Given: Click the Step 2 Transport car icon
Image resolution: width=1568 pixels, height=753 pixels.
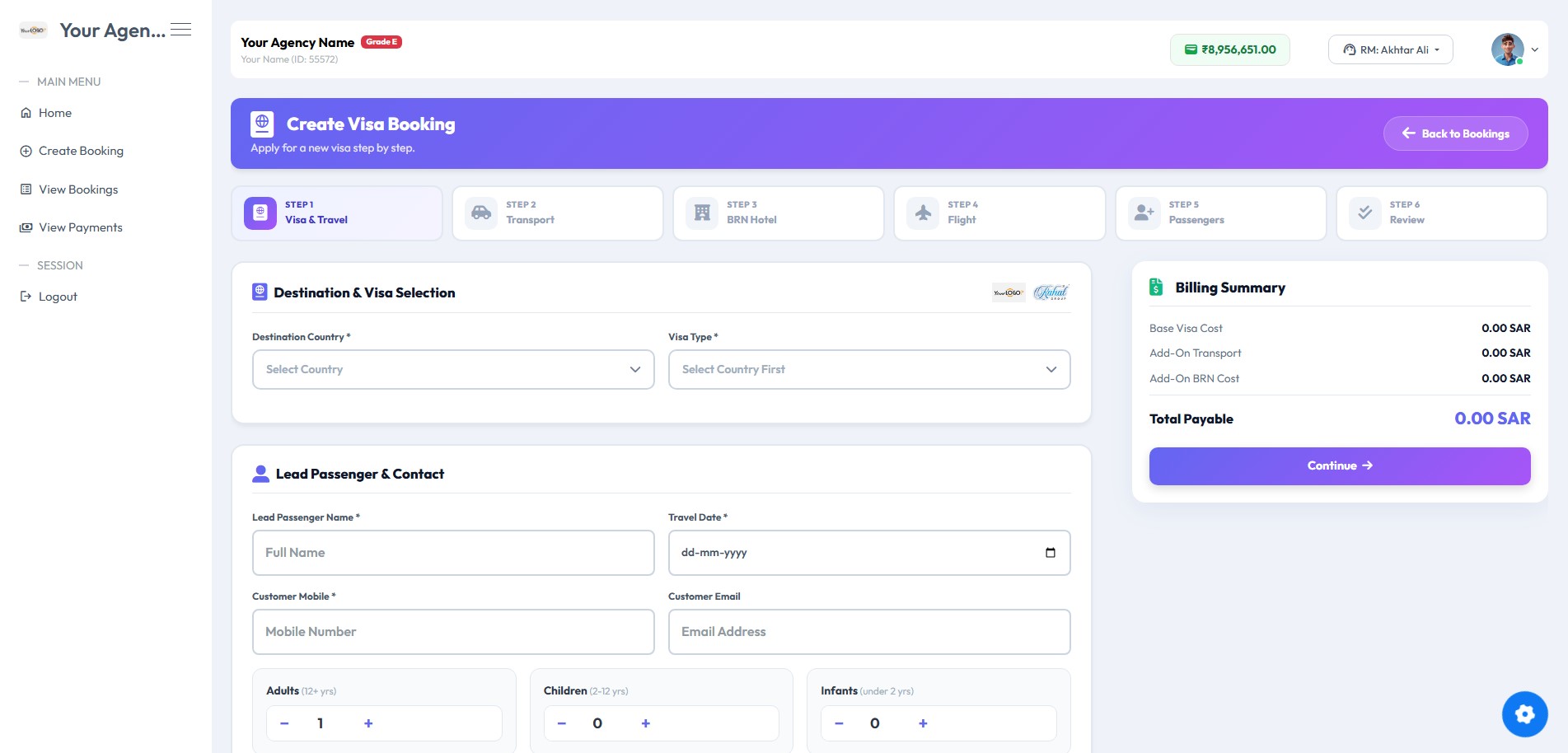Looking at the screenshot, I should pyautogui.click(x=481, y=213).
